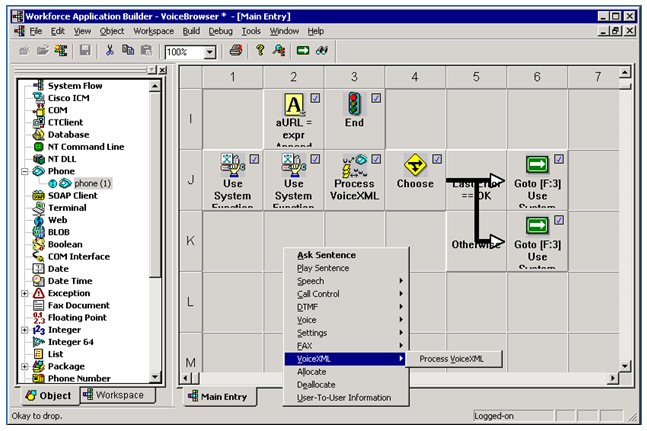This screenshot has height=431, width=647.
Task: Click the Ask Sentence context menu item
Action: (x=326, y=255)
